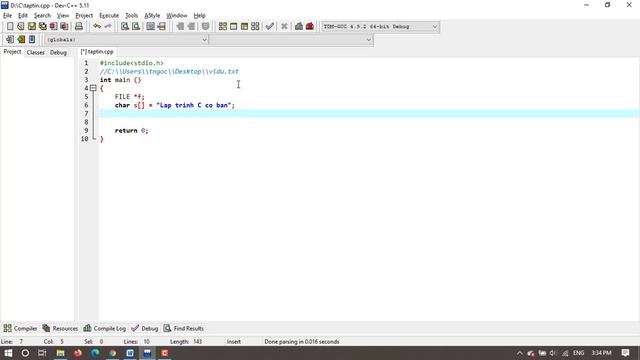Save the file with the Save icon
The image size is (640, 360).
32,27
